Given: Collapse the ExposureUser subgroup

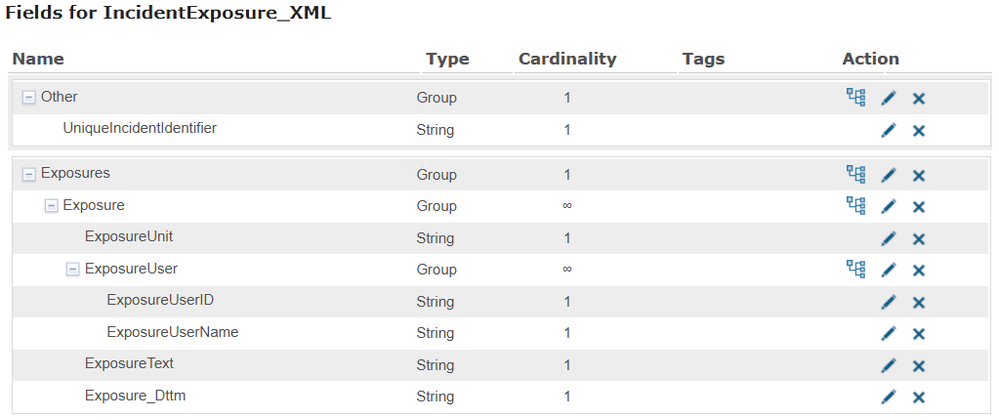Looking at the screenshot, I should [x=73, y=269].
